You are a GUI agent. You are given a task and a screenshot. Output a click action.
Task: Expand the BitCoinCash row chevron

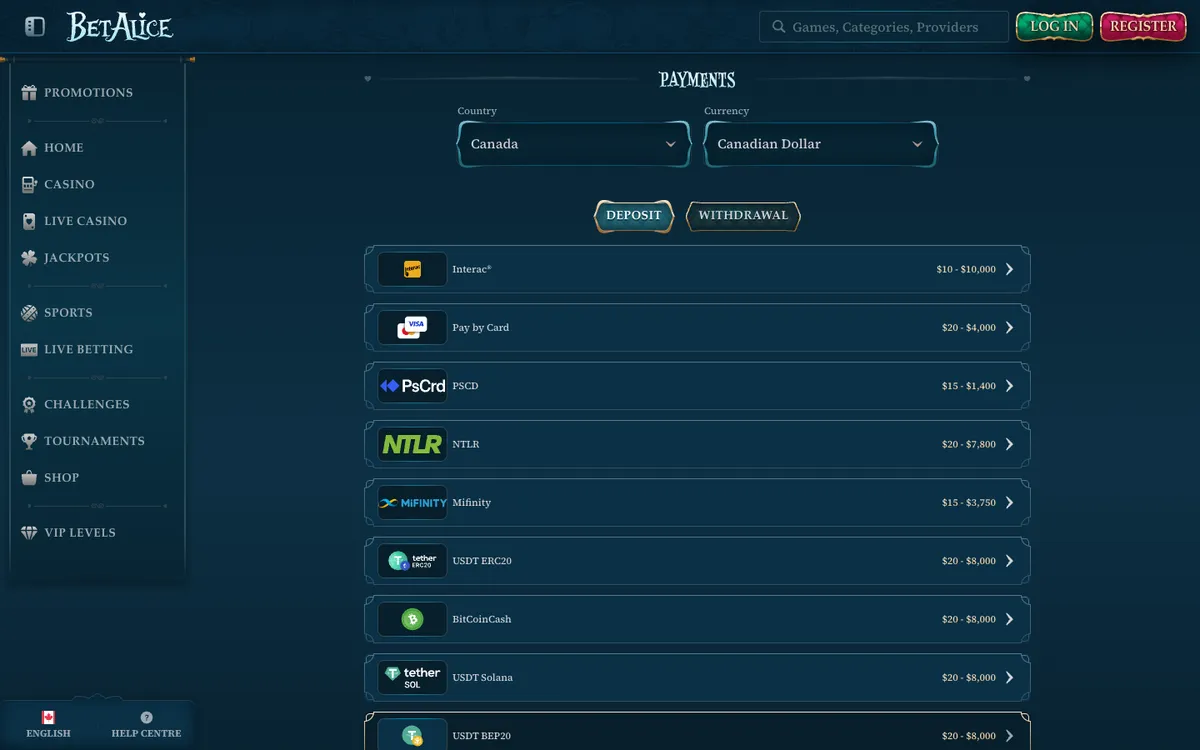[1010, 619]
